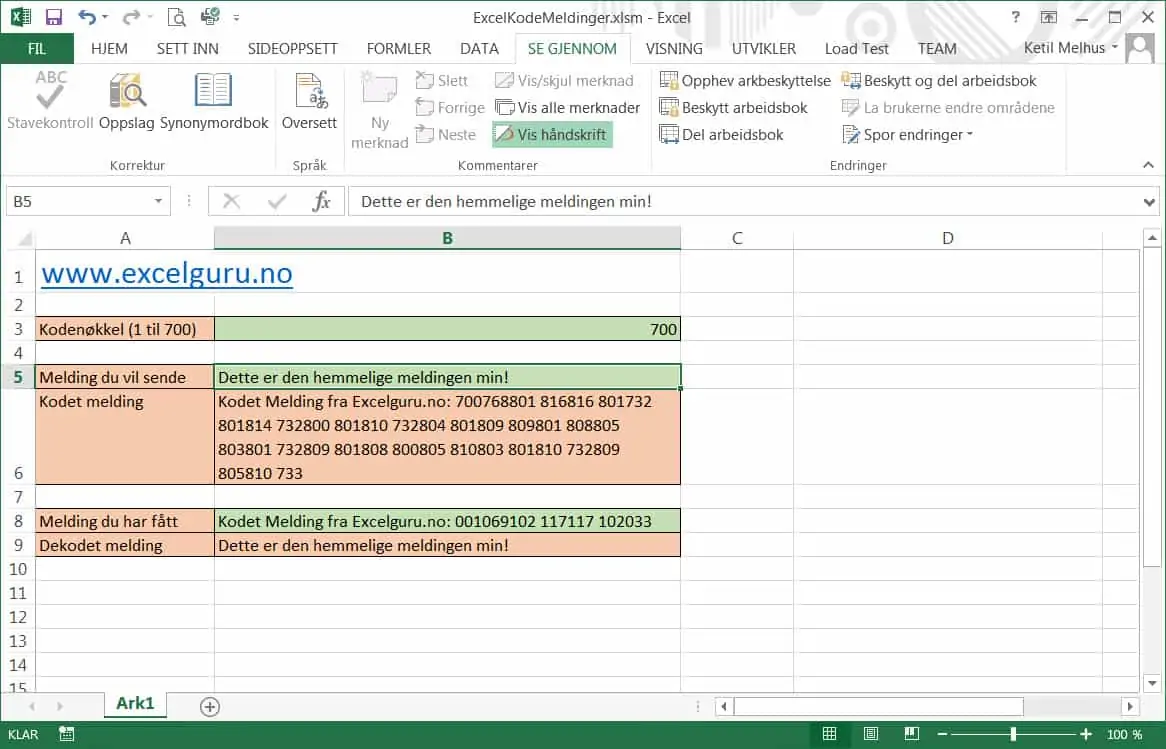1166x749 pixels.
Task: Open the Load Test tab
Action: pyautogui.click(x=857, y=48)
